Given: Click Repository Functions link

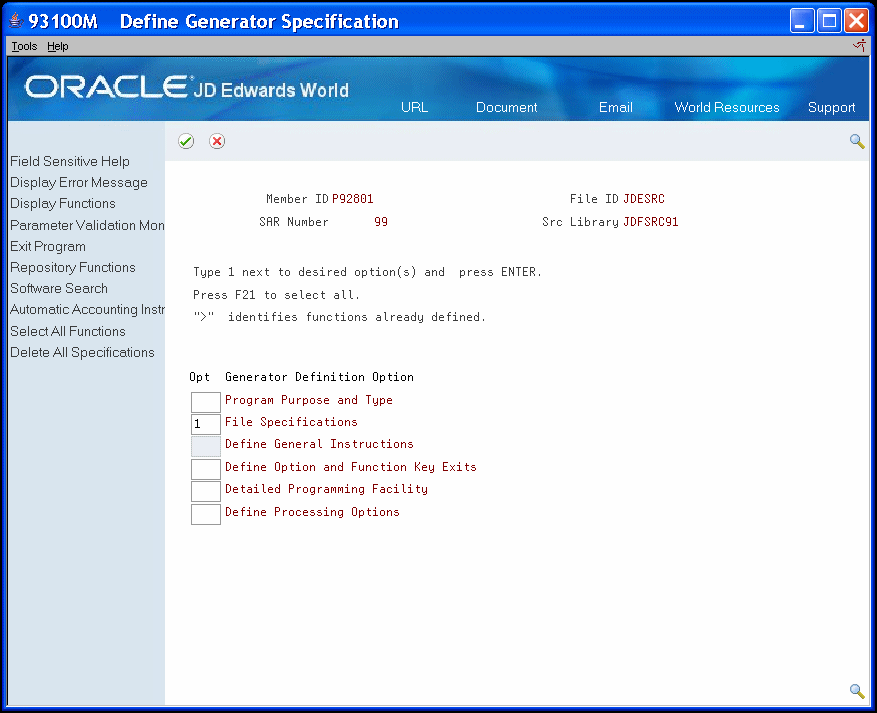Looking at the screenshot, I should click(x=73, y=267).
